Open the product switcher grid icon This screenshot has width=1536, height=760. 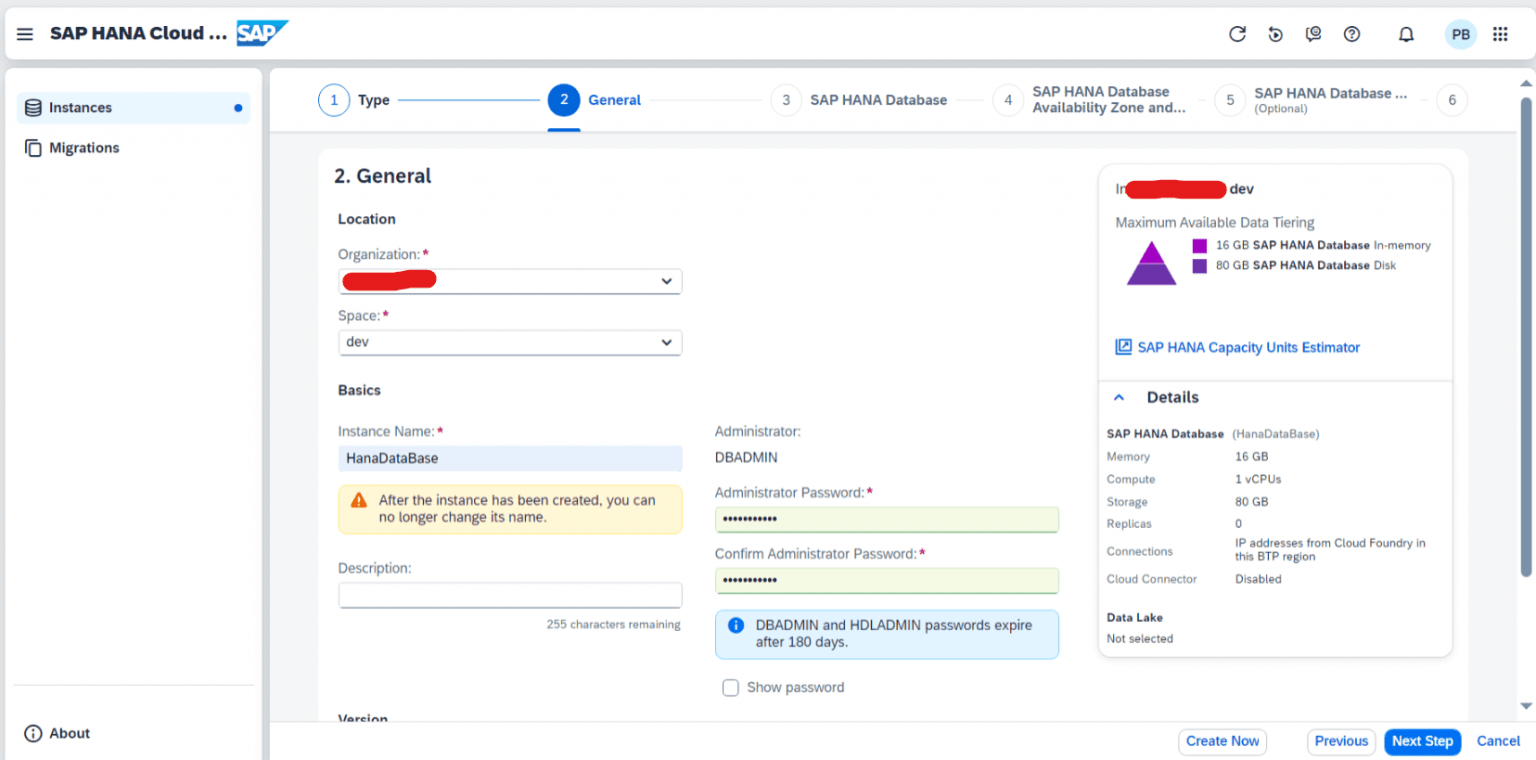pos(1499,33)
